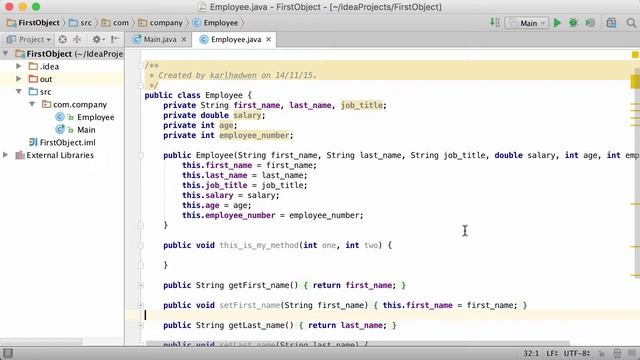The width and height of the screenshot is (640, 360).
Task: Close the Employee.java tab
Action: click(x=268, y=40)
